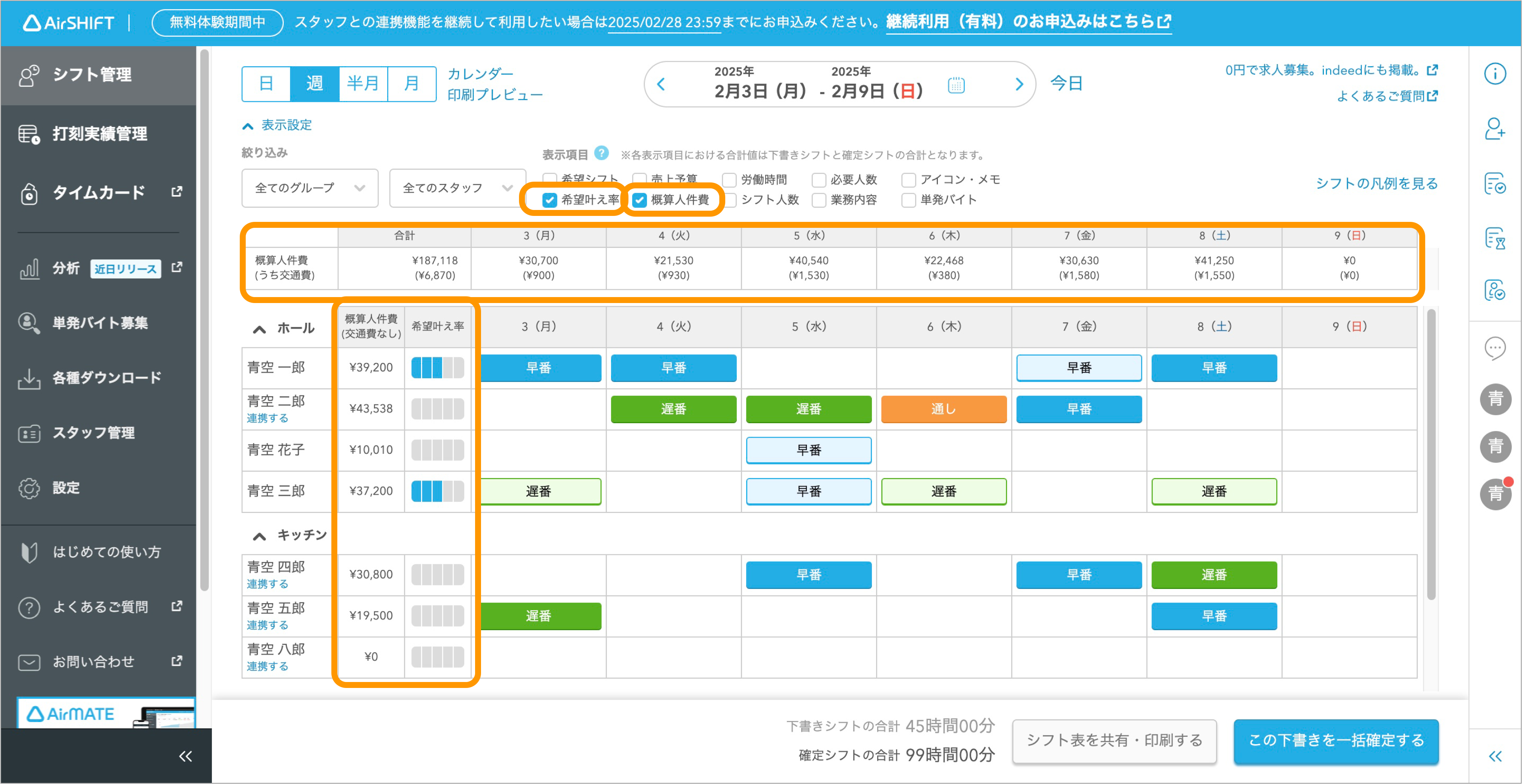Click the chat bubble icon in right panel
This screenshot has height=784, width=1522.
tap(1495, 348)
